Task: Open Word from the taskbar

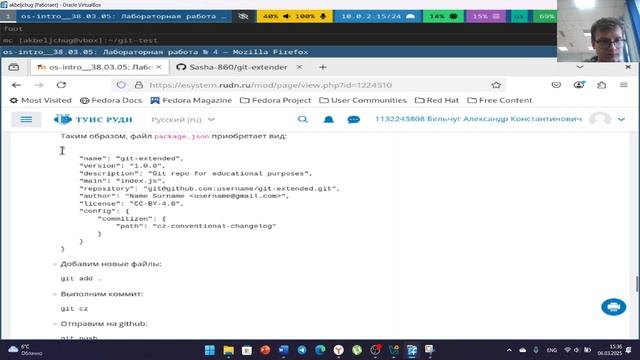Action: point(284,350)
